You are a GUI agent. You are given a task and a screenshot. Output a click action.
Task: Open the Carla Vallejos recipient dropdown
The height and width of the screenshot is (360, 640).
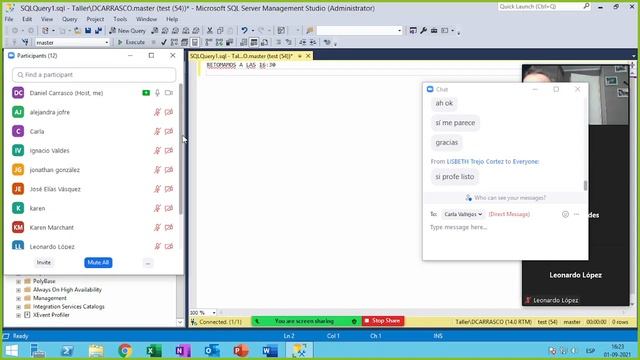(x=463, y=214)
